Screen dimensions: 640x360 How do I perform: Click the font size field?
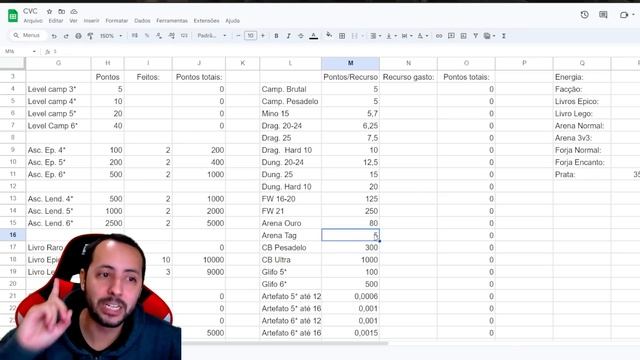[x=250, y=36]
